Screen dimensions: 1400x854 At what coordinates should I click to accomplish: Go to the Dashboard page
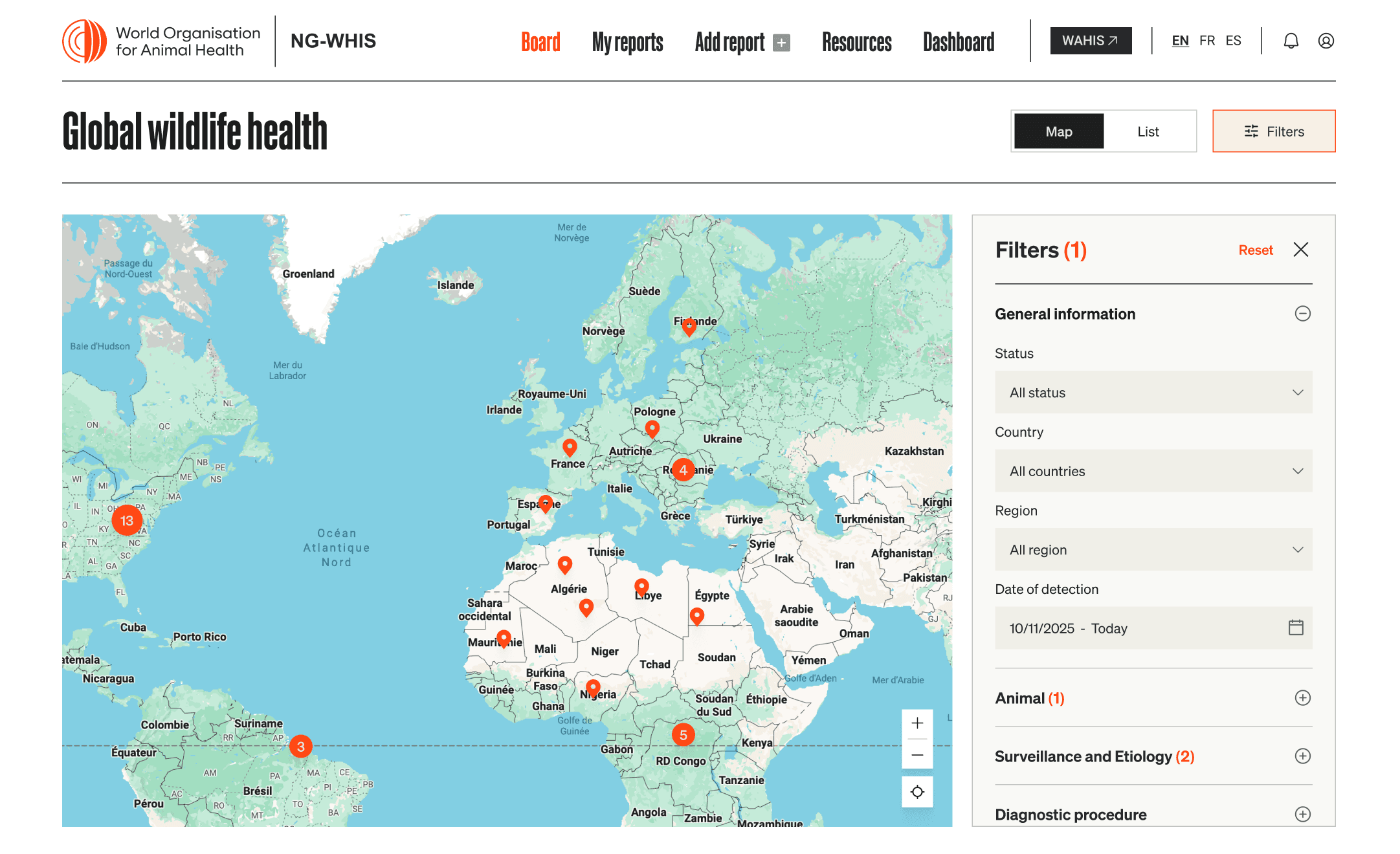pyautogui.click(x=958, y=42)
